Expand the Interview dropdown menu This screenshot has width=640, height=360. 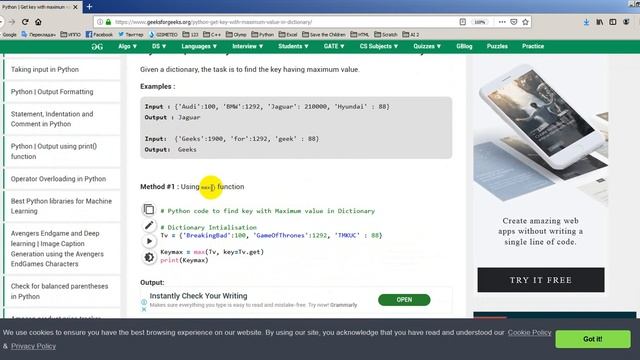(248, 47)
